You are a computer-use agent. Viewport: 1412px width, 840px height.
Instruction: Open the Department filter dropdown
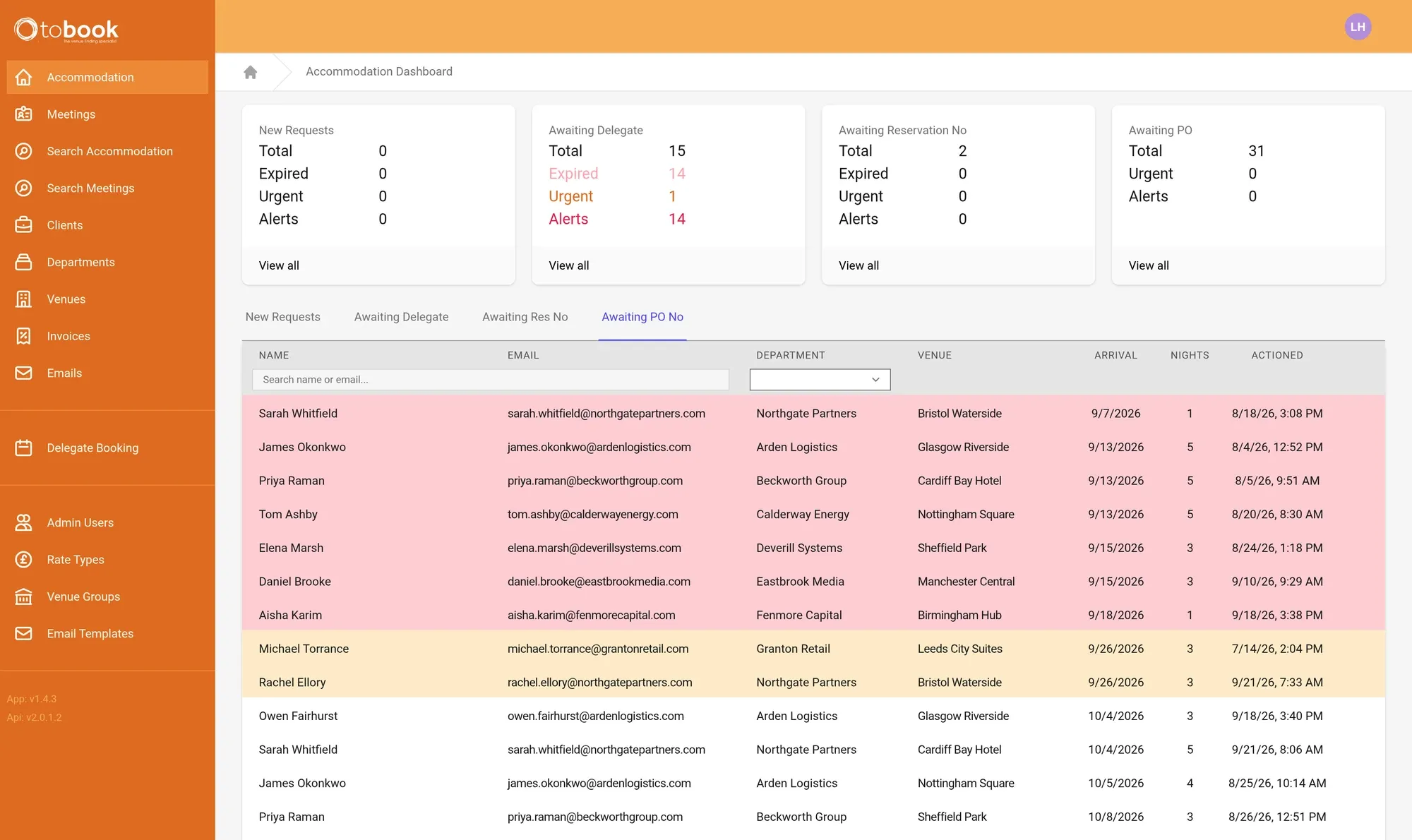(820, 379)
